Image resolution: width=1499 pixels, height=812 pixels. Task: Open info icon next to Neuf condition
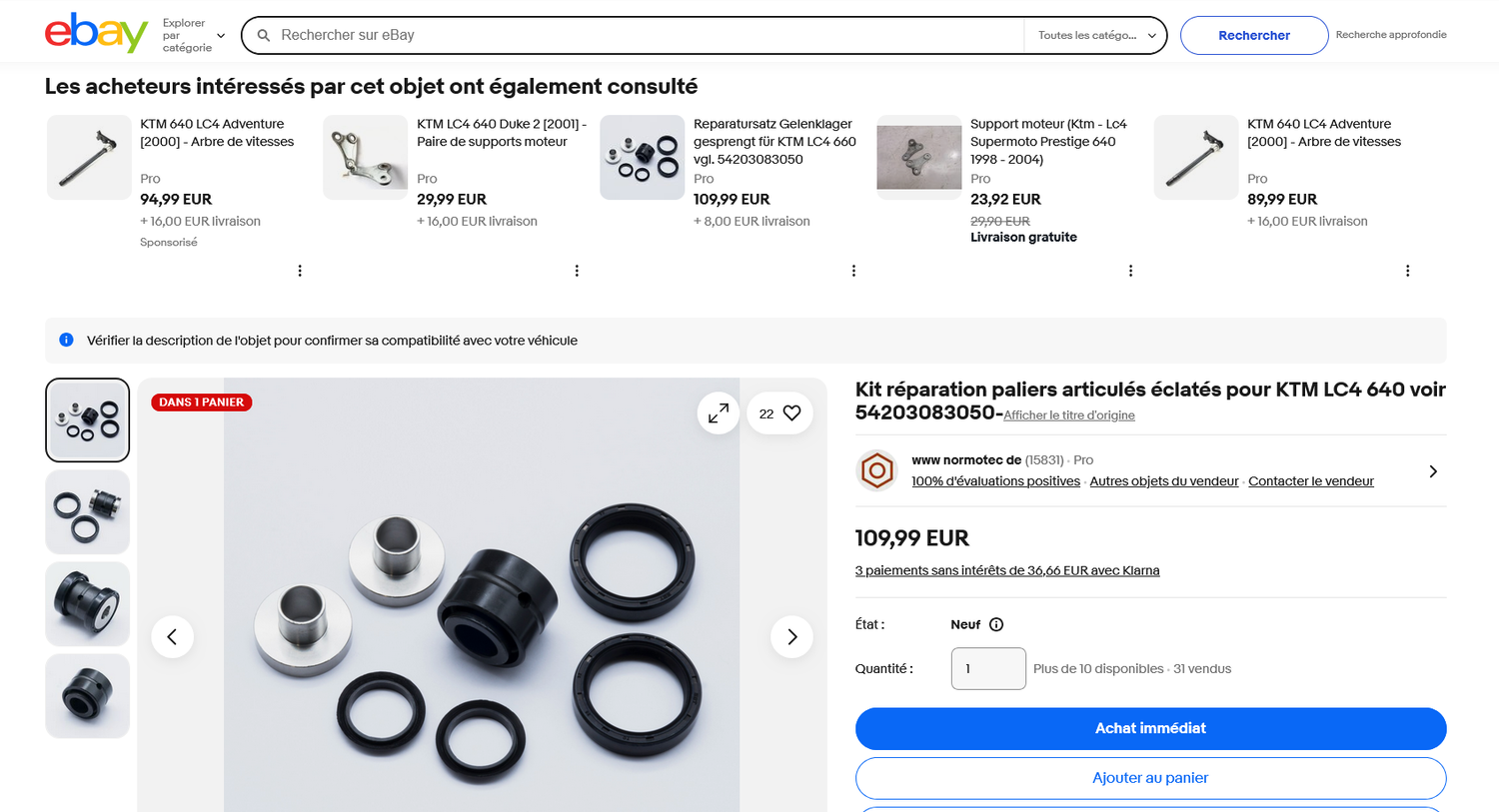(x=996, y=625)
